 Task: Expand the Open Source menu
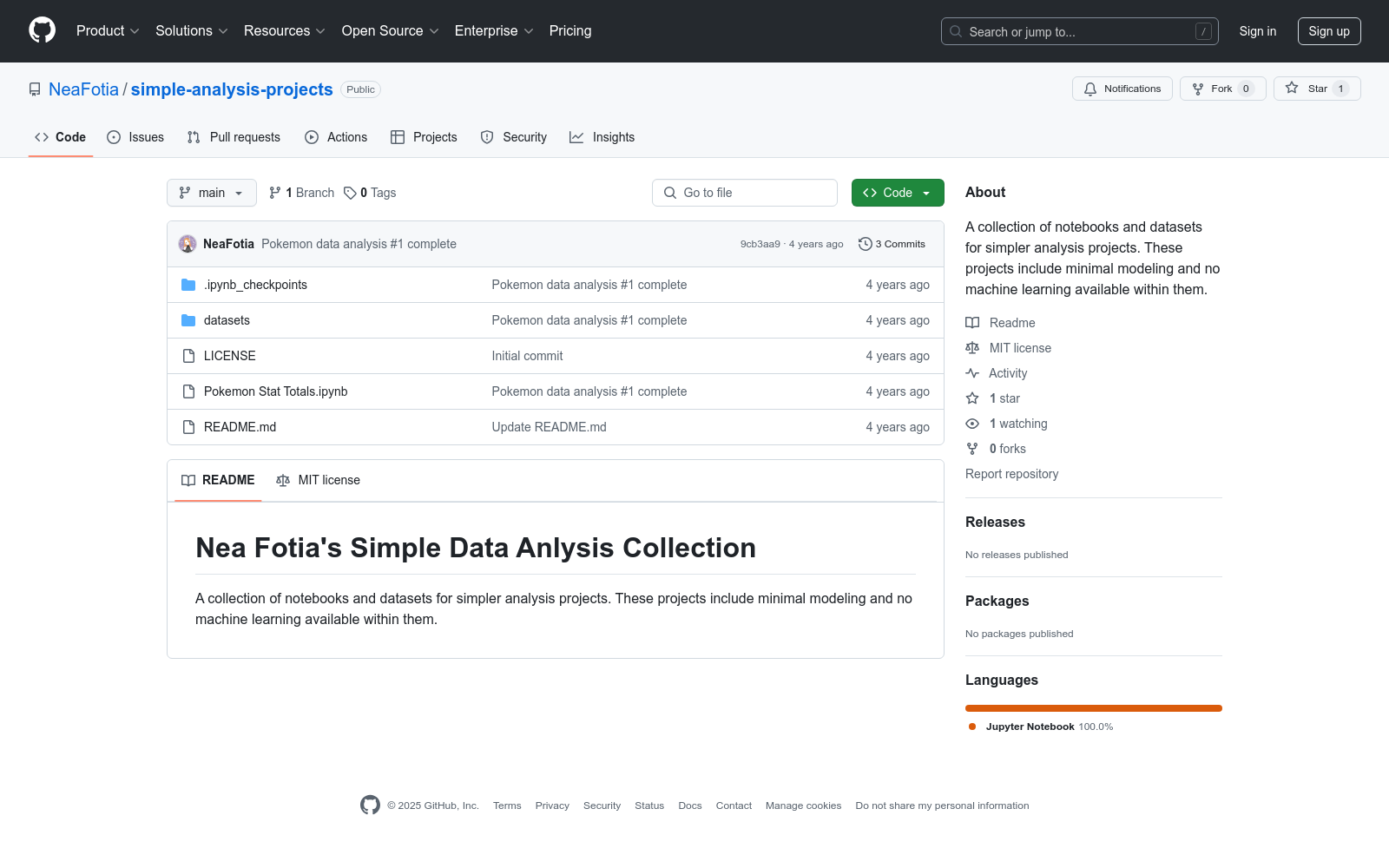coord(391,31)
